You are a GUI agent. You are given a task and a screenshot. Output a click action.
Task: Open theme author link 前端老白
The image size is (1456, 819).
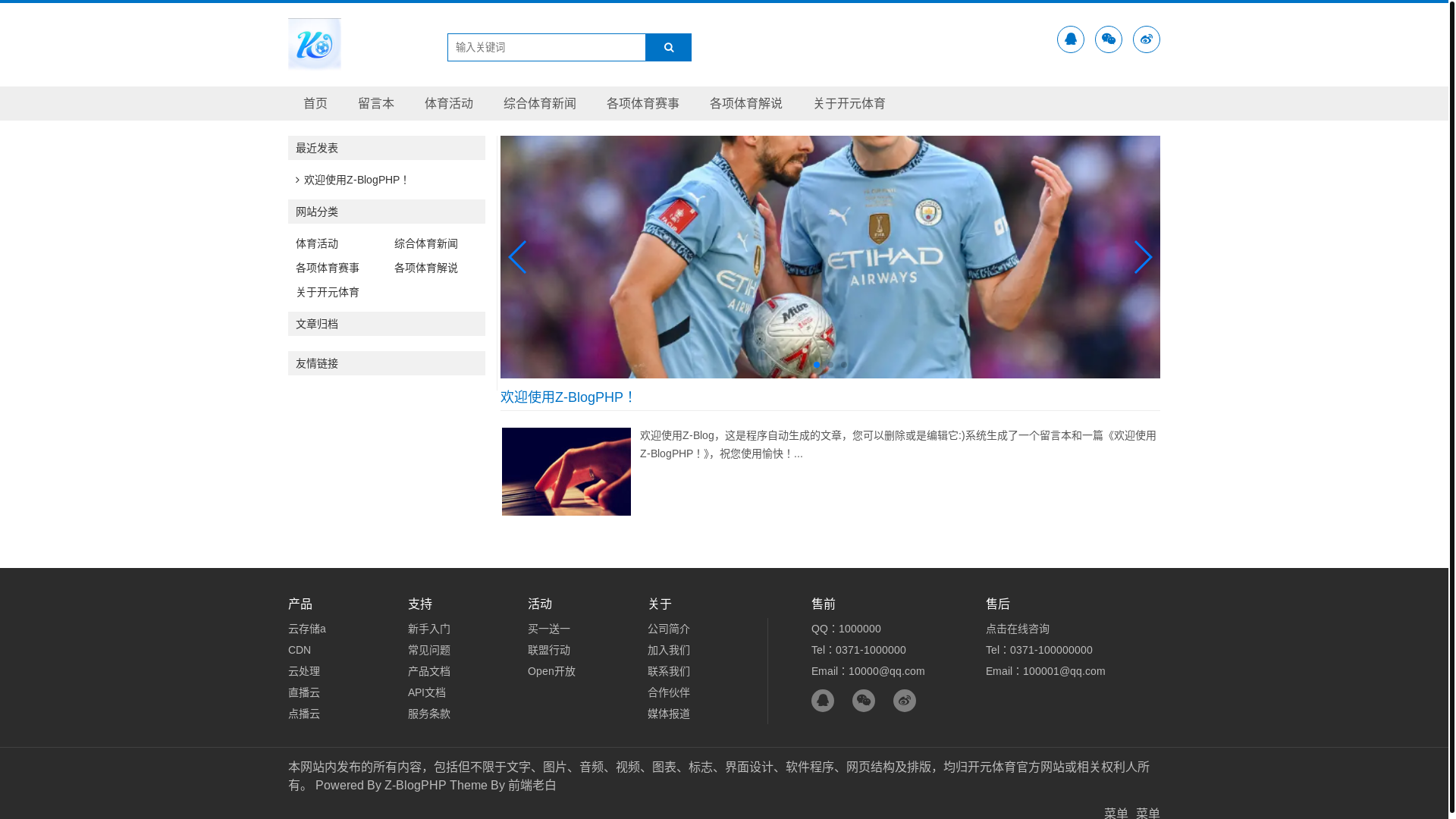coord(532,785)
